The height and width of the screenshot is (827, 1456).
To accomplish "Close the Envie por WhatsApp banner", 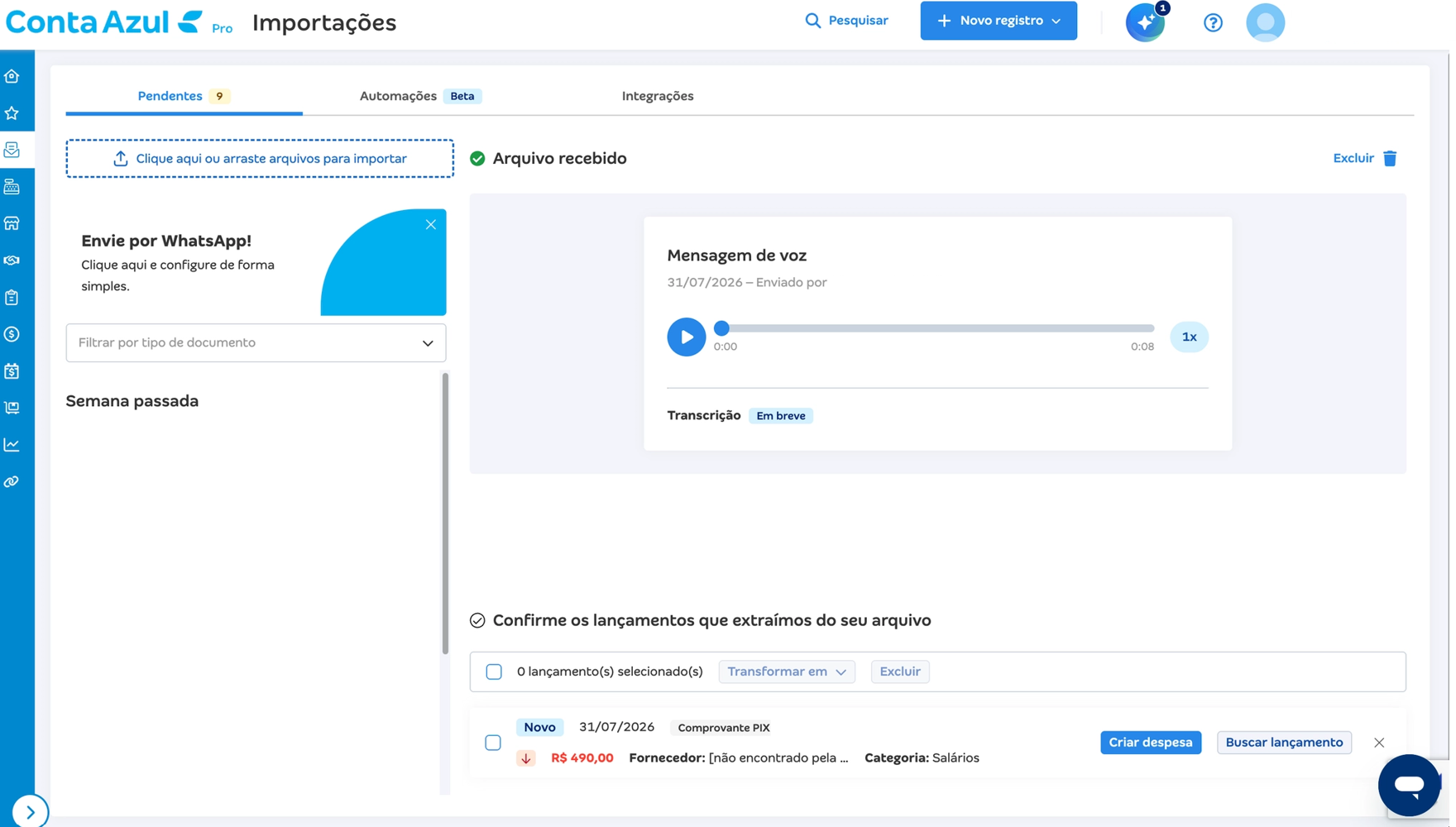I will point(431,224).
